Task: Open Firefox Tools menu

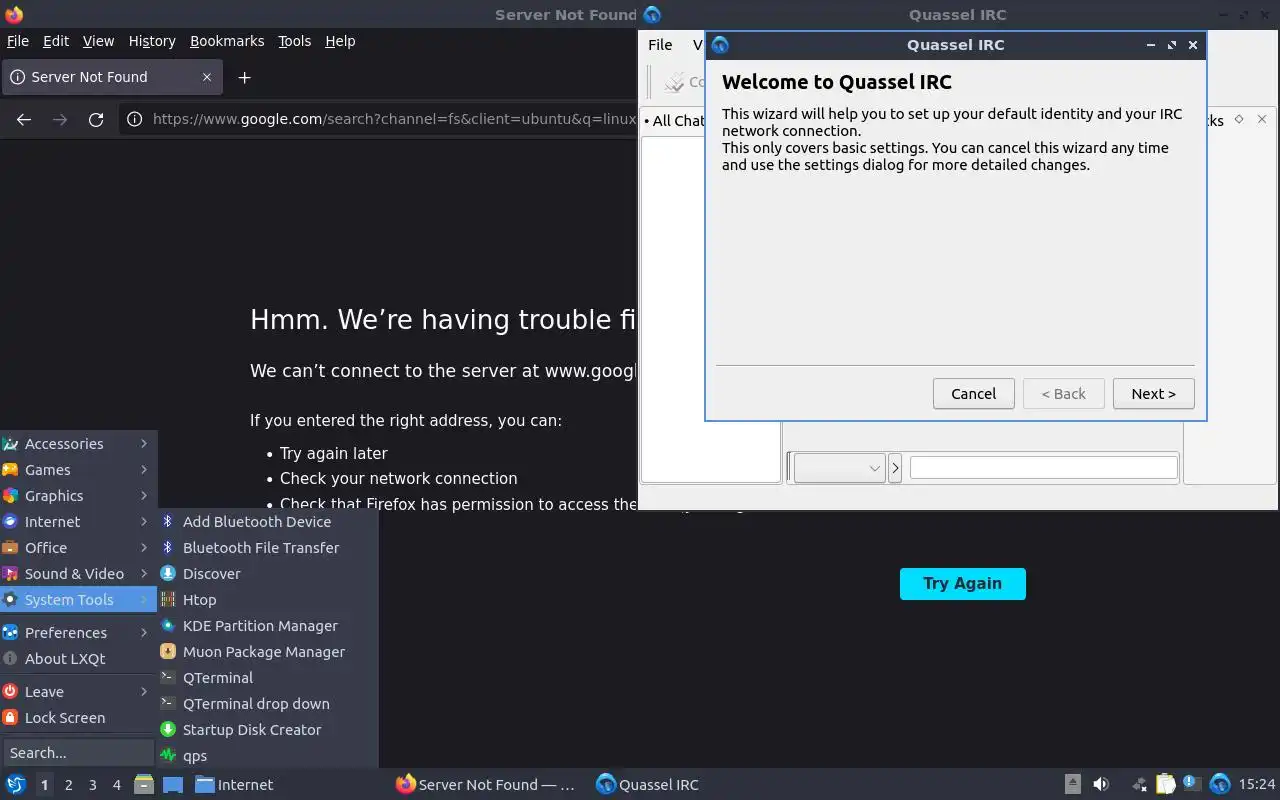Action: tap(295, 41)
